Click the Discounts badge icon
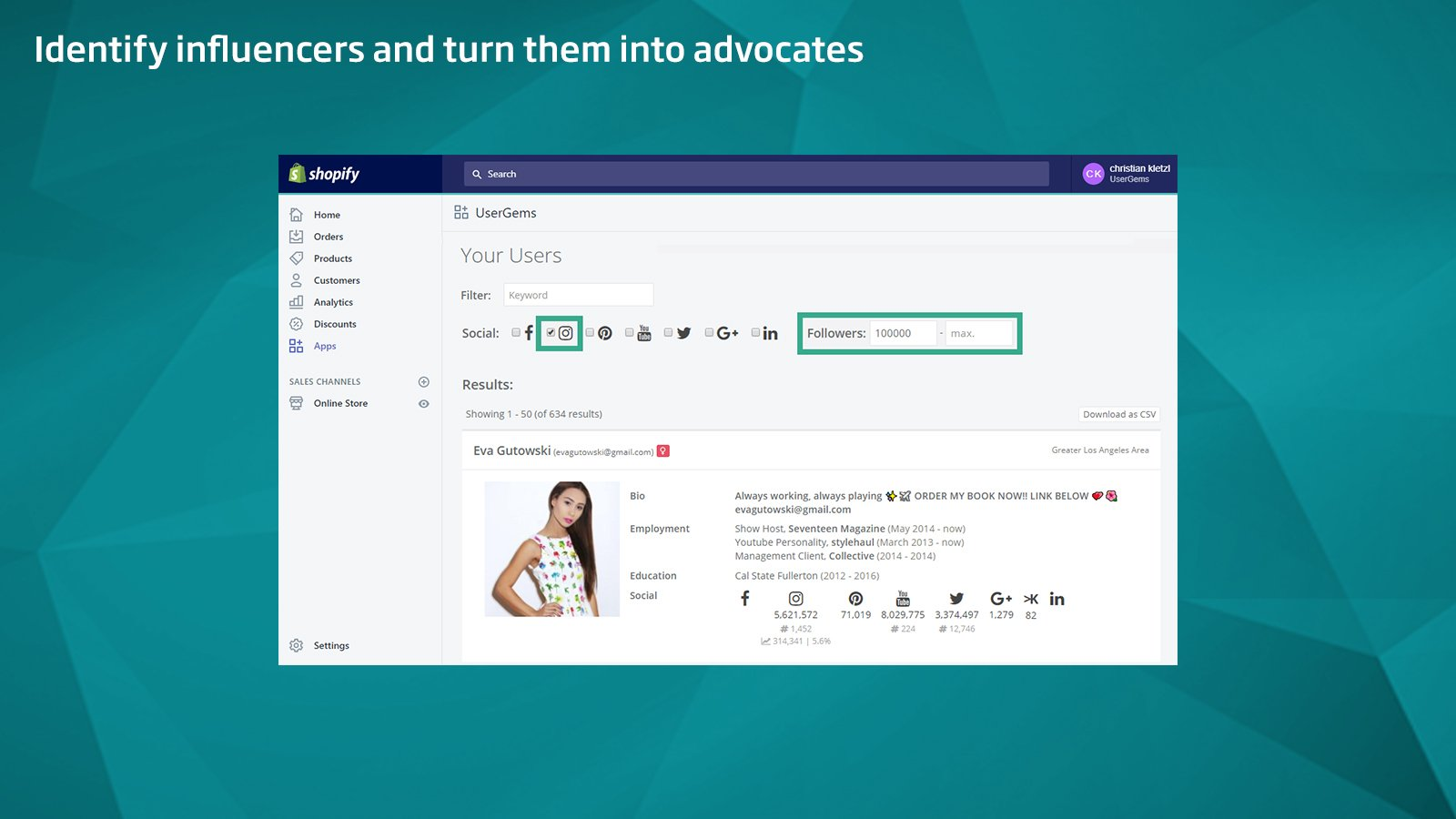 pos(296,324)
